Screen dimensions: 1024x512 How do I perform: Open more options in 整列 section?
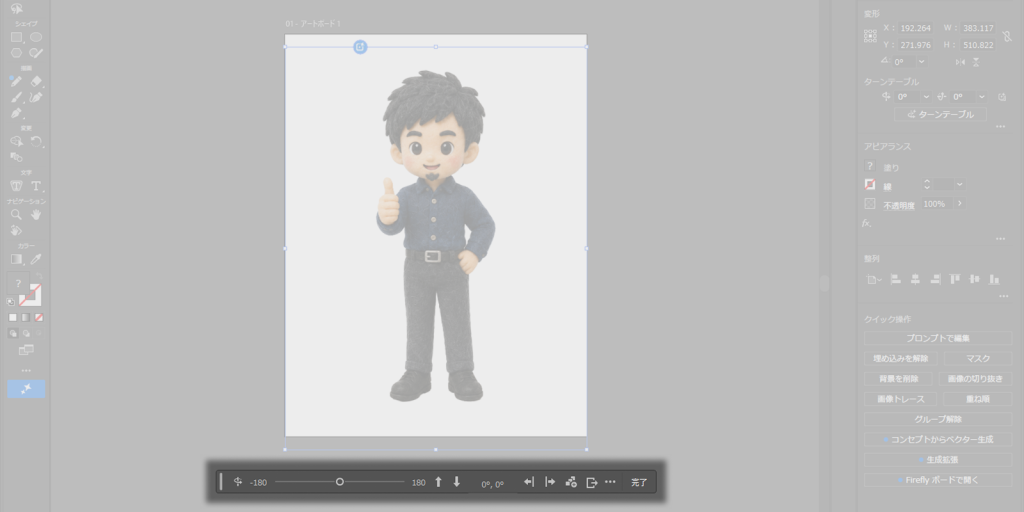tap(1004, 296)
